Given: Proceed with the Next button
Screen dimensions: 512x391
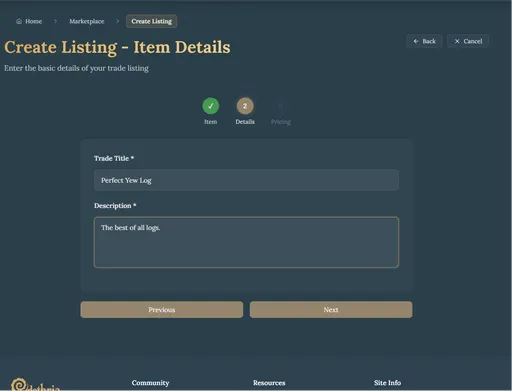Looking at the screenshot, I should (x=331, y=310).
